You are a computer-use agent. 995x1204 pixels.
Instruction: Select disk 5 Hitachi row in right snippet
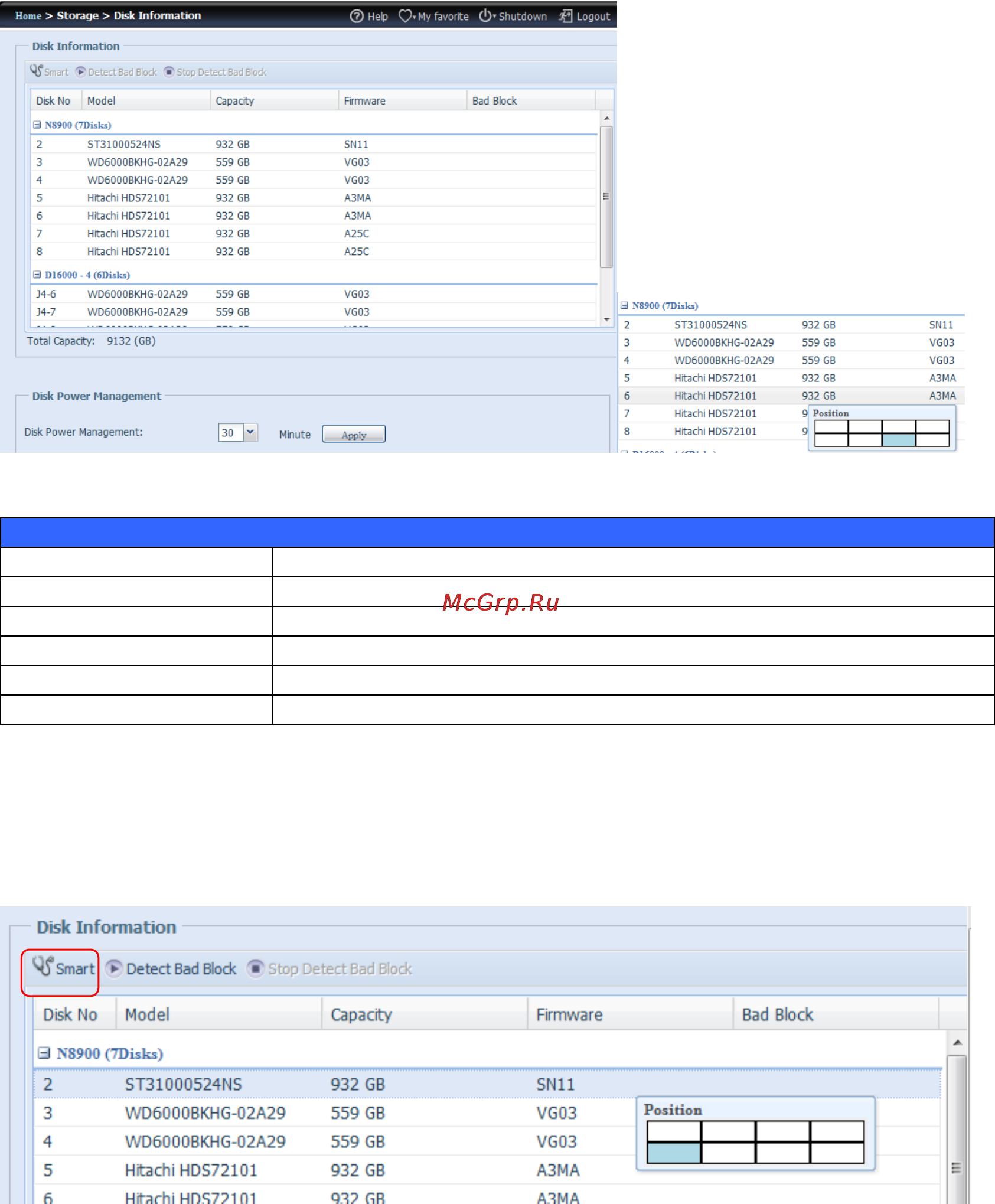coord(791,378)
